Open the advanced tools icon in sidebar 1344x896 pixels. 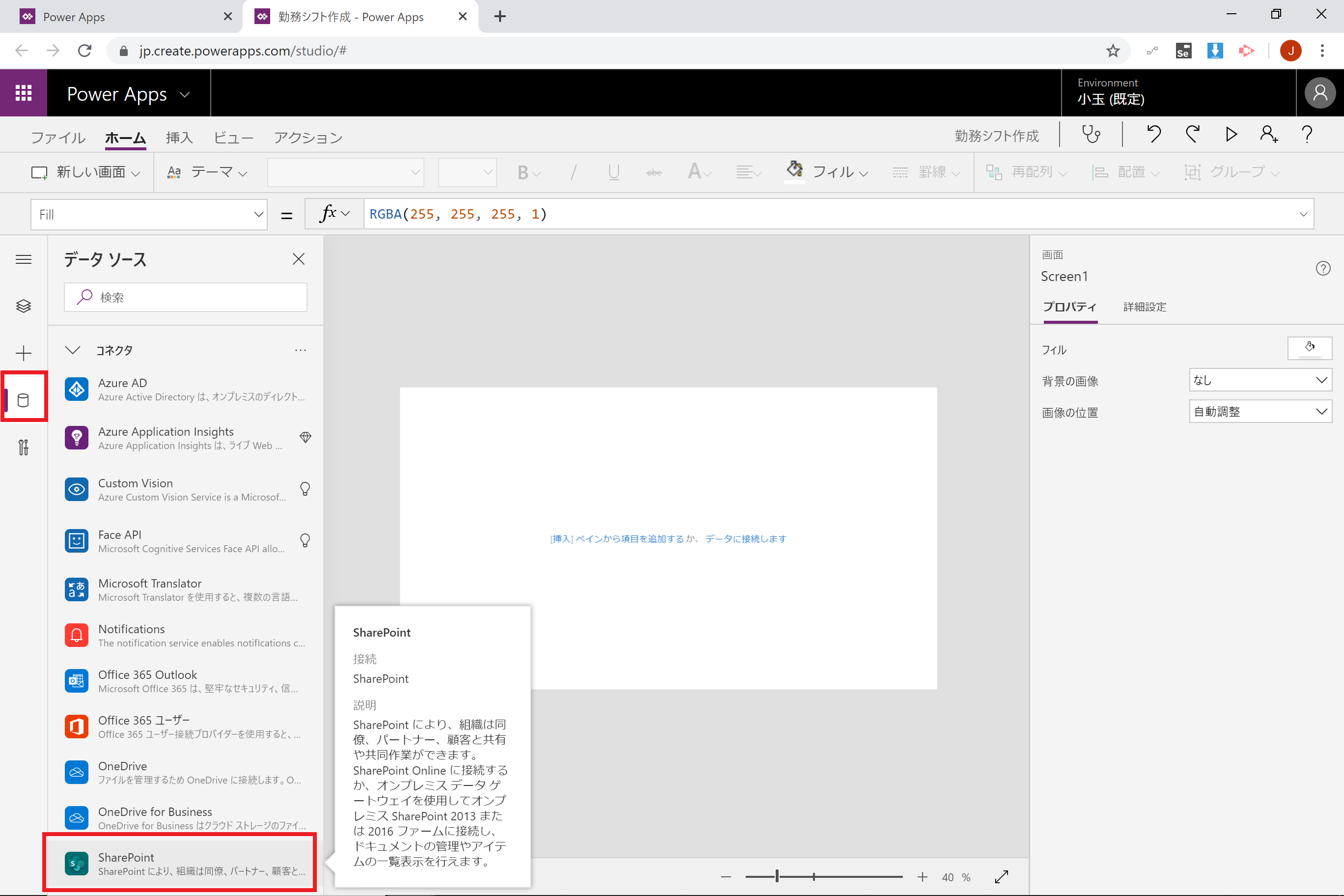(x=24, y=448)
